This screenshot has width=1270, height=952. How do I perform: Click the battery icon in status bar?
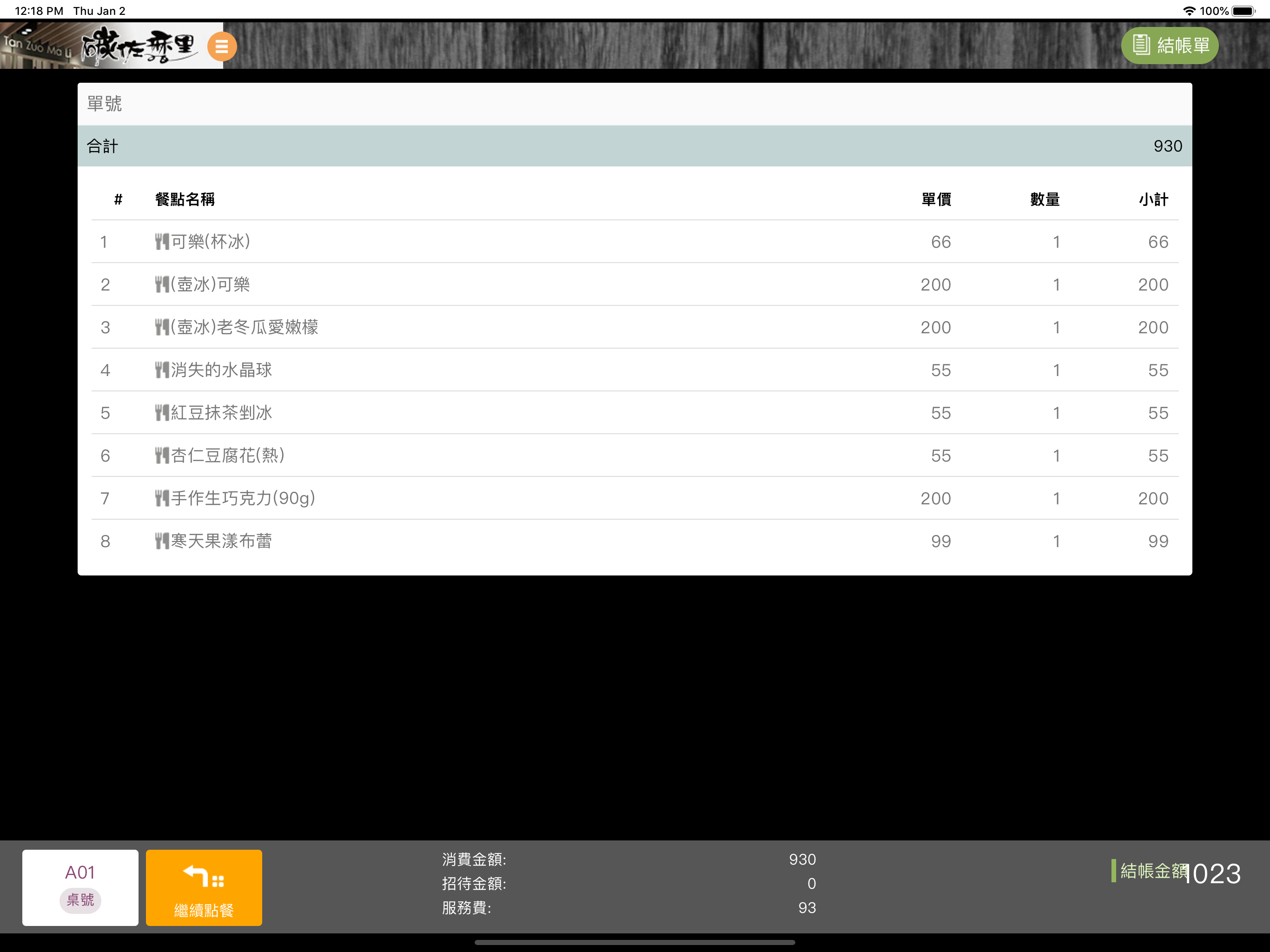click(1244, 11)
